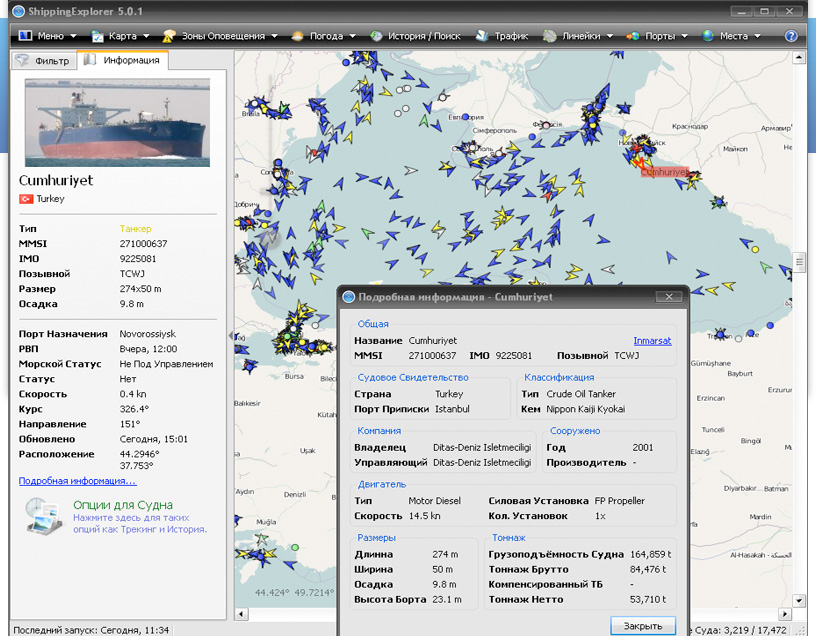Click the Трафик traffic icon
Viewport: 816px width, 636px height.
[481, 36]
